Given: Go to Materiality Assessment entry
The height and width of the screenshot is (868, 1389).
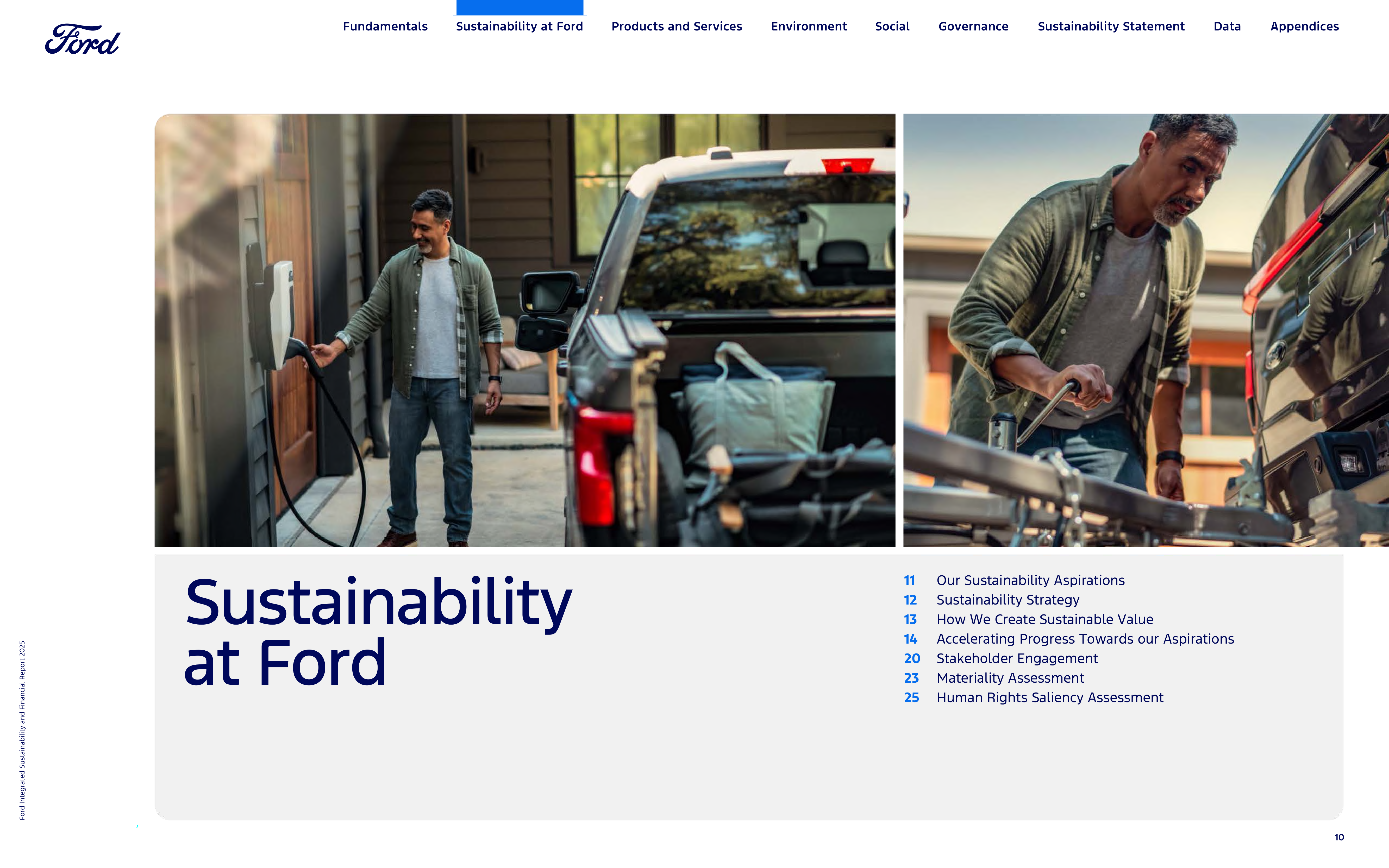Looking at the screenshot, I should click(1010, 678).
